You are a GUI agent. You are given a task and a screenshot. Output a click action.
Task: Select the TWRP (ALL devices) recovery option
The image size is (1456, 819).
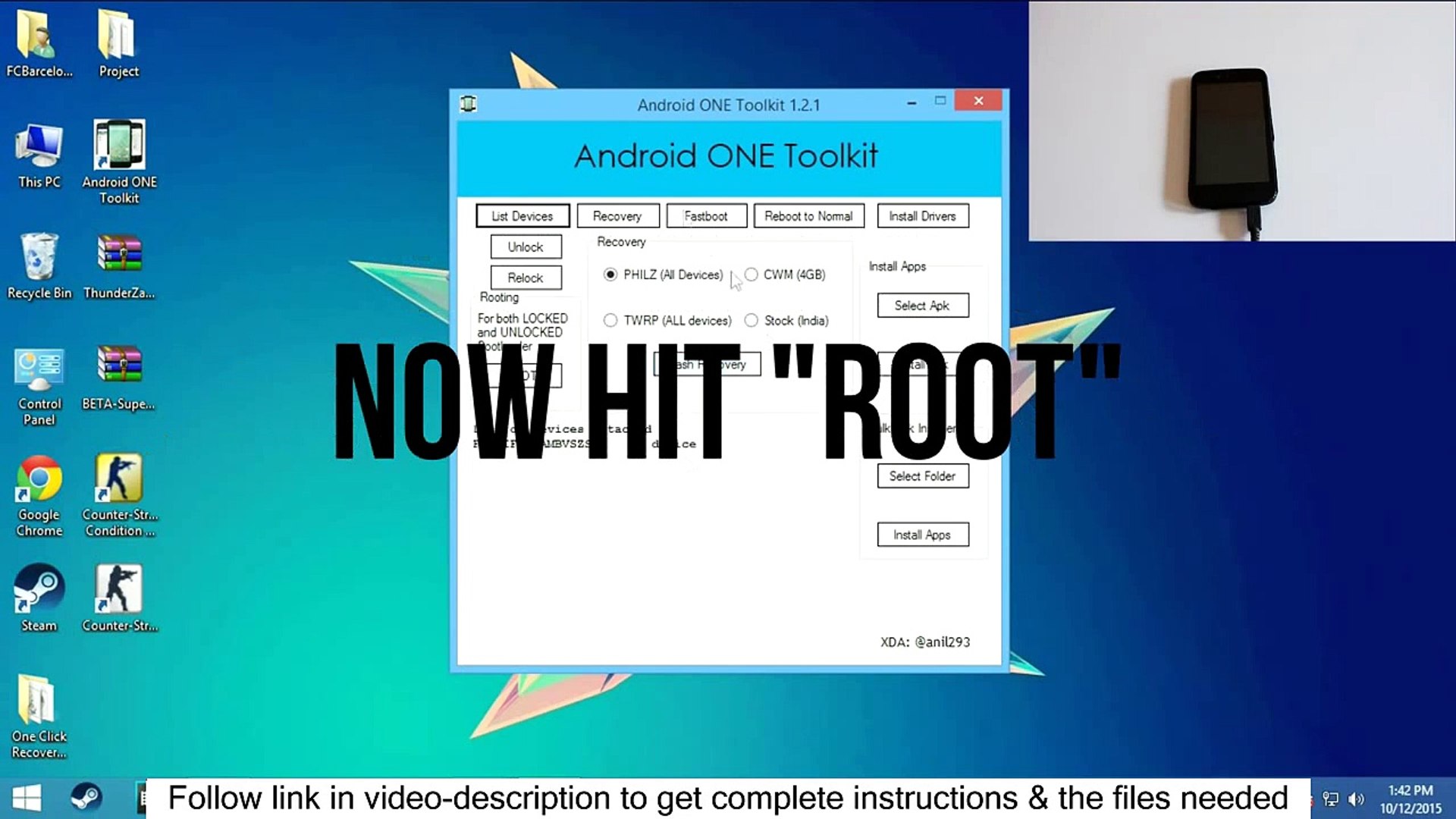[x=610, y=320]
